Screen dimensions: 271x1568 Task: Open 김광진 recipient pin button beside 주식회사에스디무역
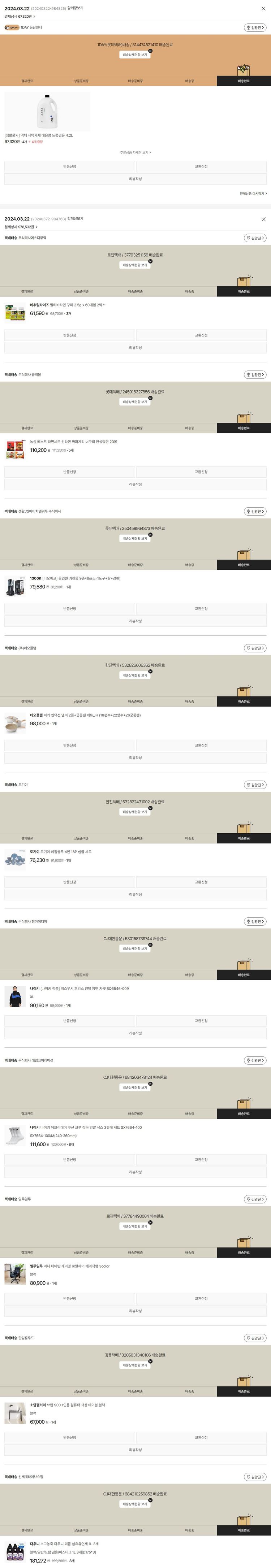tap(255, 238)
